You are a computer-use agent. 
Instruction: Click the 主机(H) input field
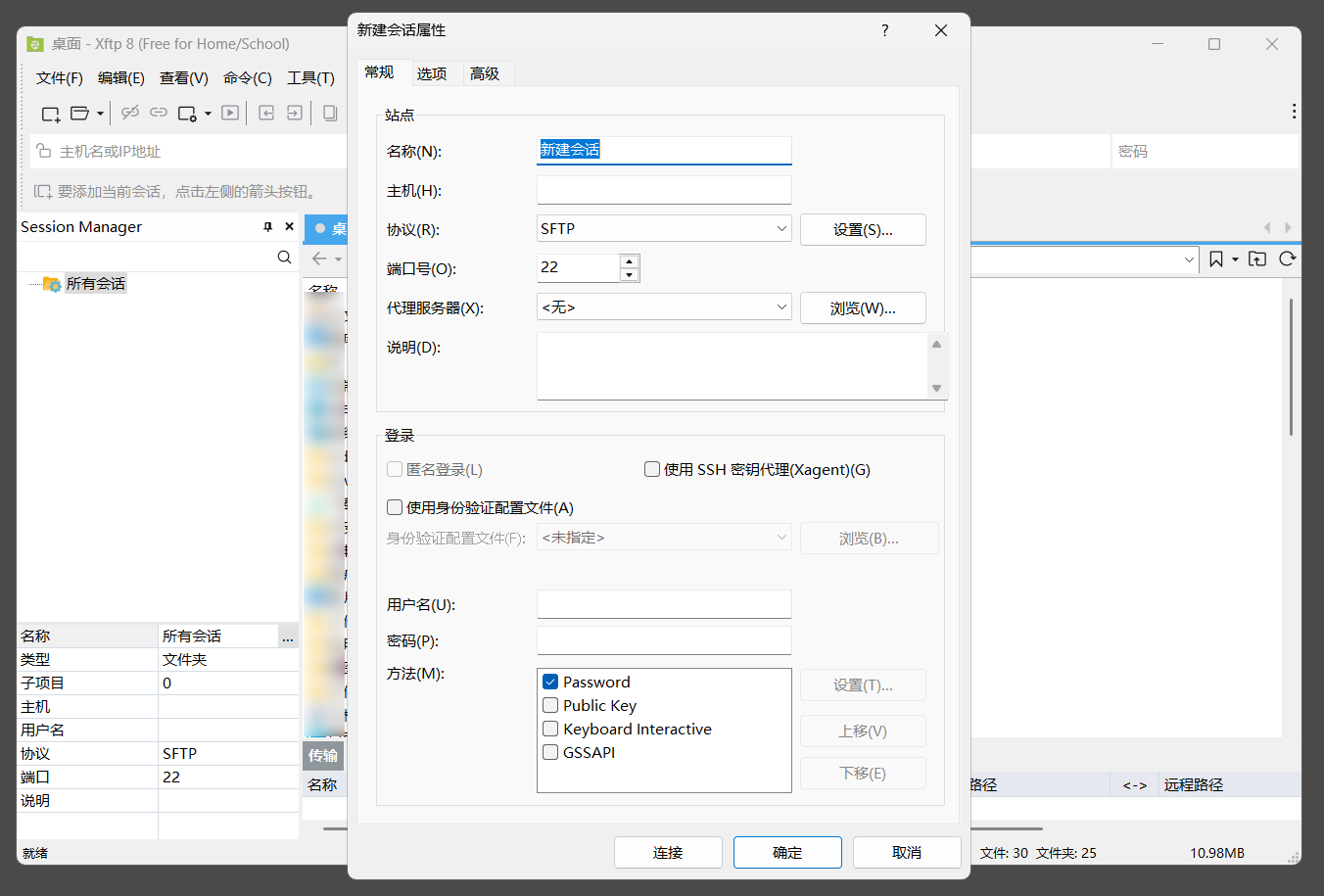point(664,190)
